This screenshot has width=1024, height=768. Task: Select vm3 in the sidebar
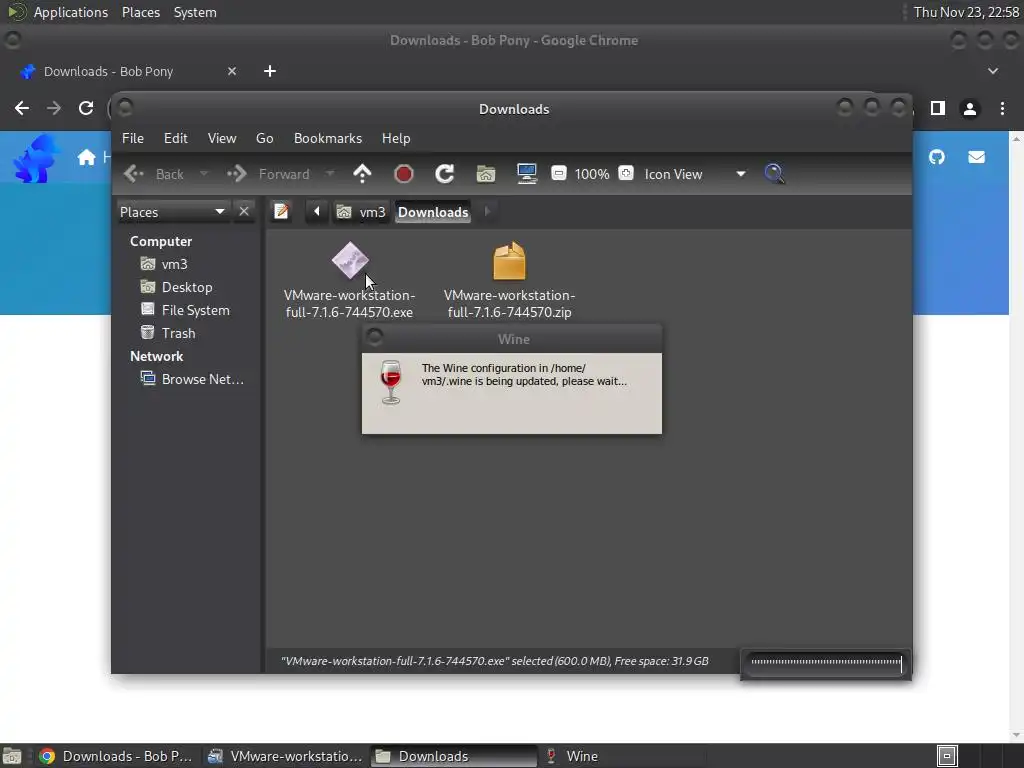(x=165, y=264)
